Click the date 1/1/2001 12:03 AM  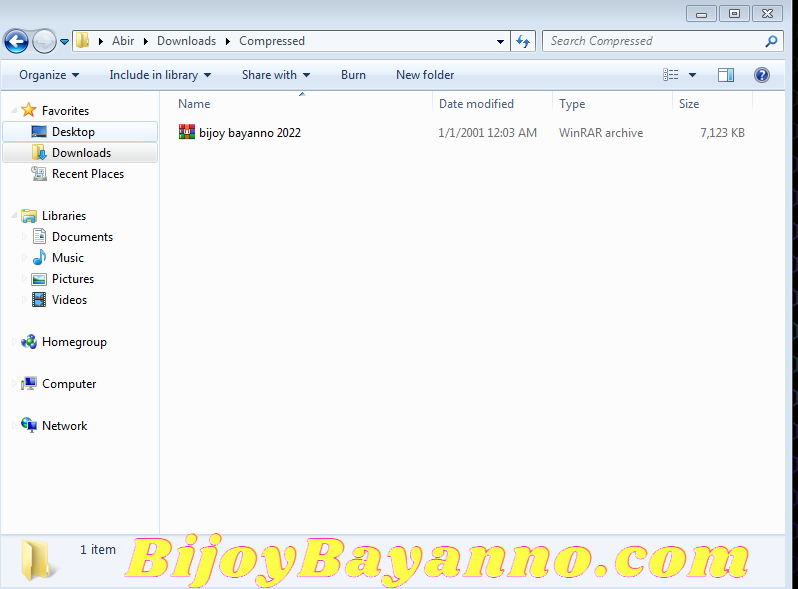pyautogui.click(x=488, y=133)
